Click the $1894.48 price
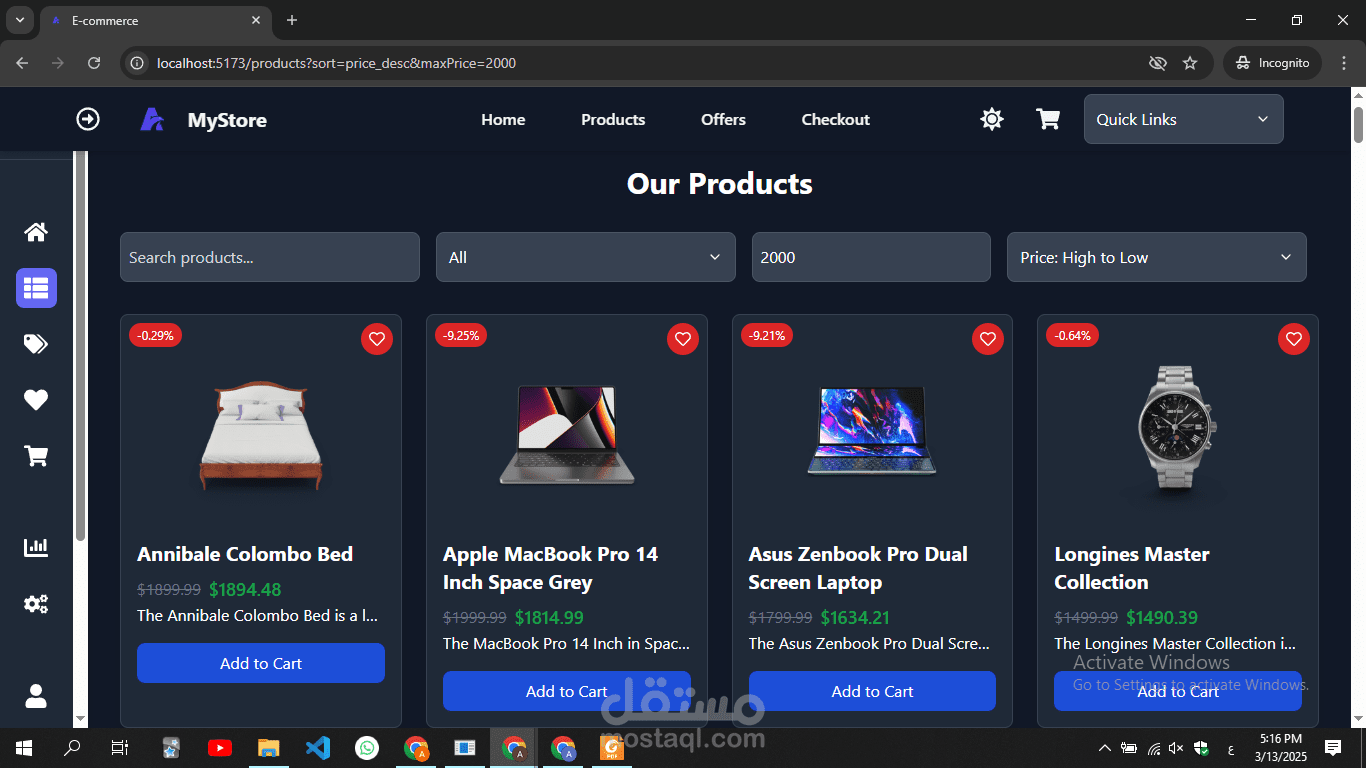This screenshot has width=1366, height=768. [245, 590]
